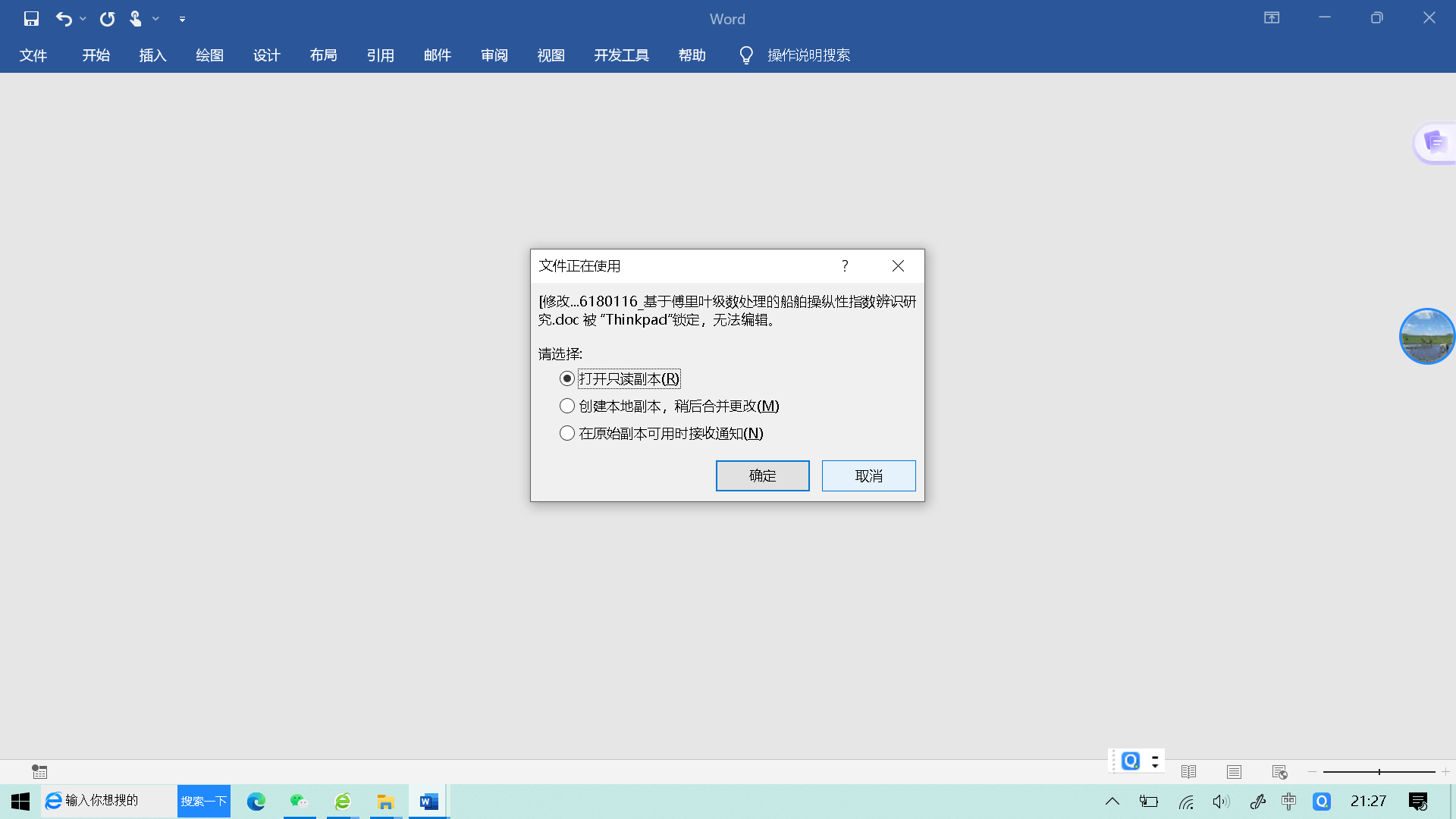
Task: Open the 审阅 ribbon tab
Action: (x=494, y=55)
